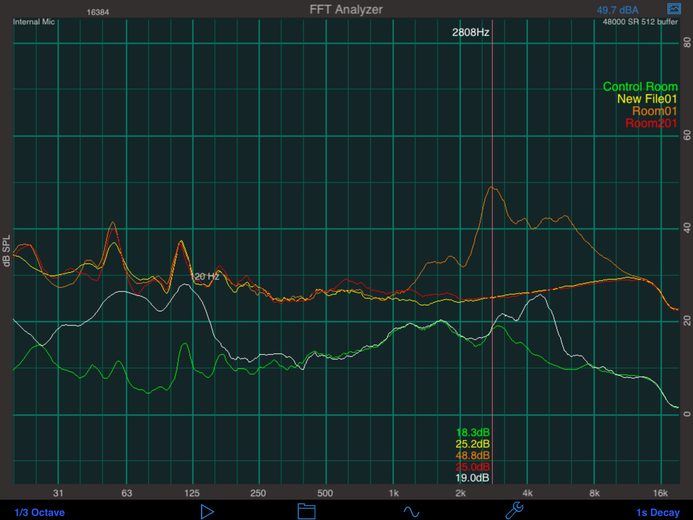Tap the 500 frequency axis label
This screenshot has width=693, height=520.
click(x=325, y=493)
